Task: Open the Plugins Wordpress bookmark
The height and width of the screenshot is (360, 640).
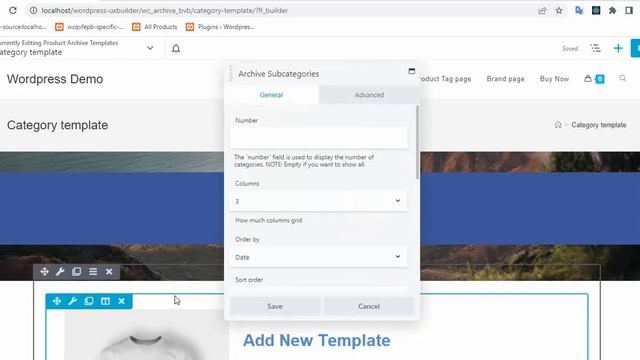Action: pyautogui.click(x=220, y=27)
